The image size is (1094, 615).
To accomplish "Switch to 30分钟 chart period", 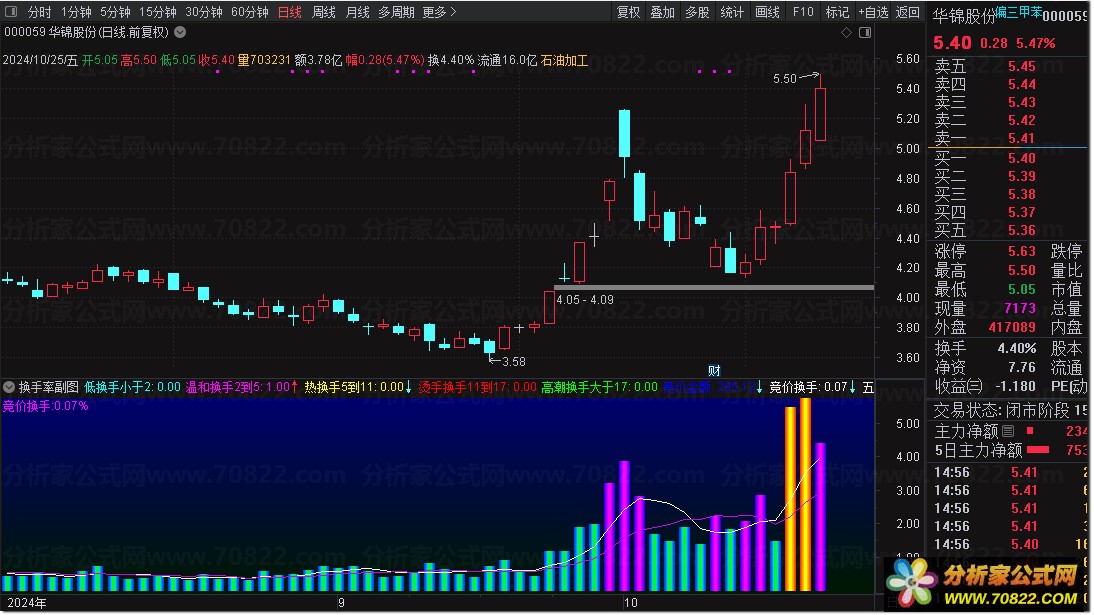I will pyautogui.click(x=203, y=12).
